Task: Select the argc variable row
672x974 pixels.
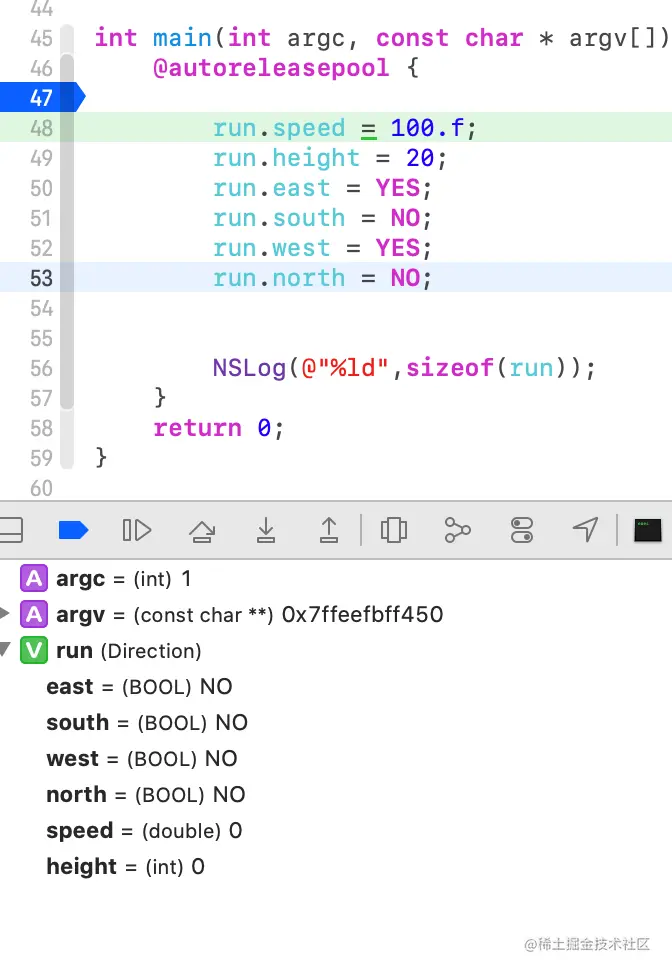Action: 336,579
